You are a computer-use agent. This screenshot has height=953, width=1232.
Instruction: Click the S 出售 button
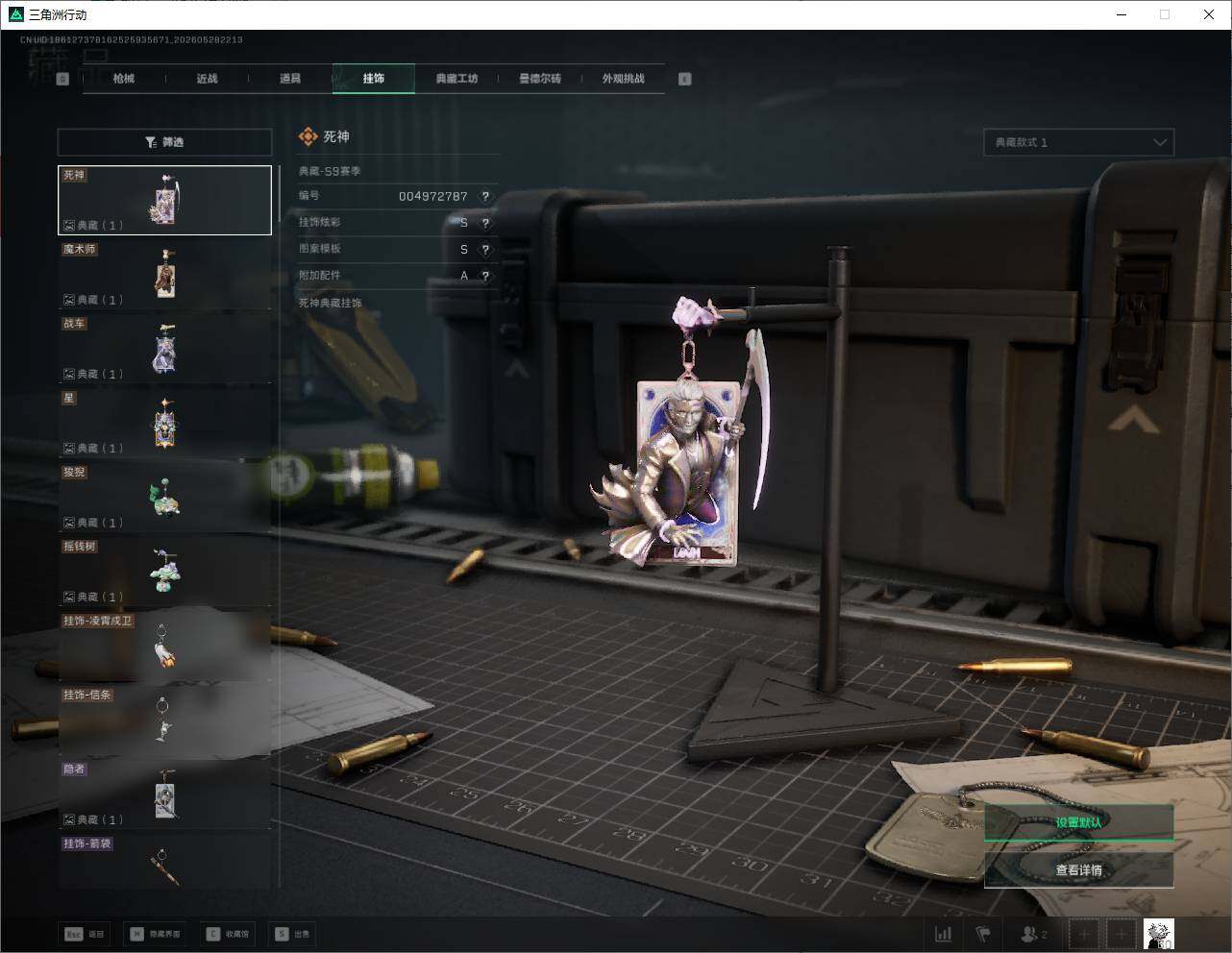(x=292, y=934)
